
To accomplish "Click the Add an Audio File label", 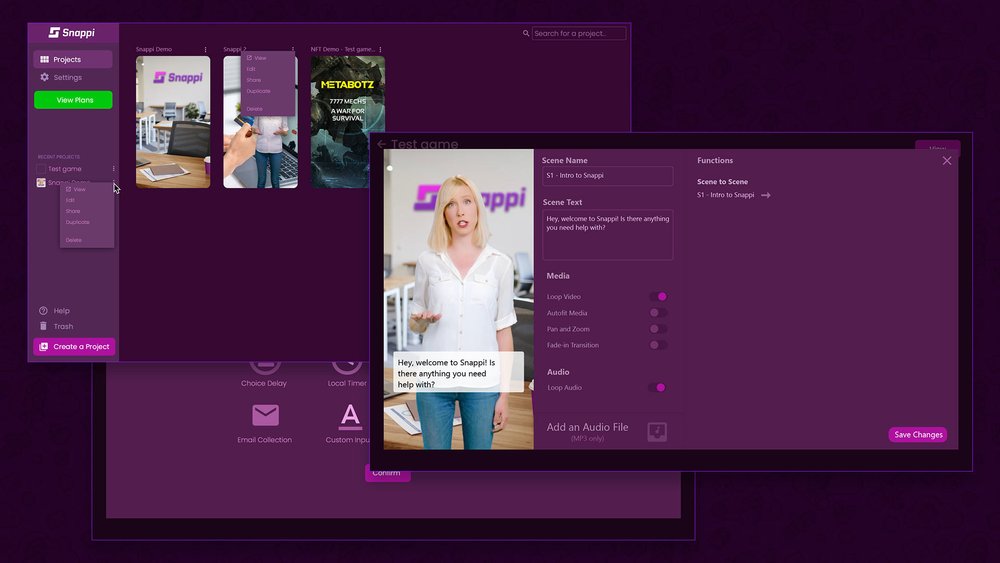I will pyautogui.click(x=587, y=427).
